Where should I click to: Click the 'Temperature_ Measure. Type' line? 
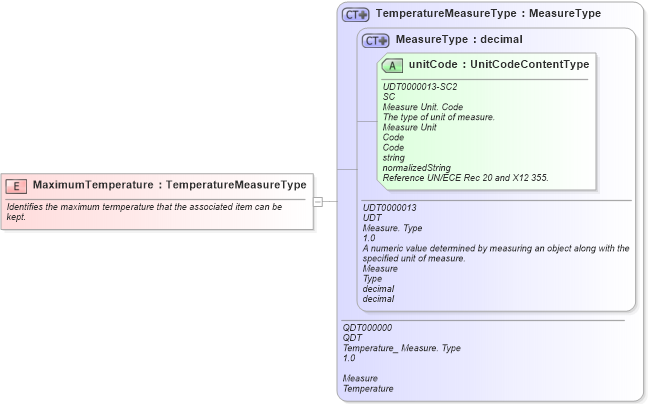[402, 348]
